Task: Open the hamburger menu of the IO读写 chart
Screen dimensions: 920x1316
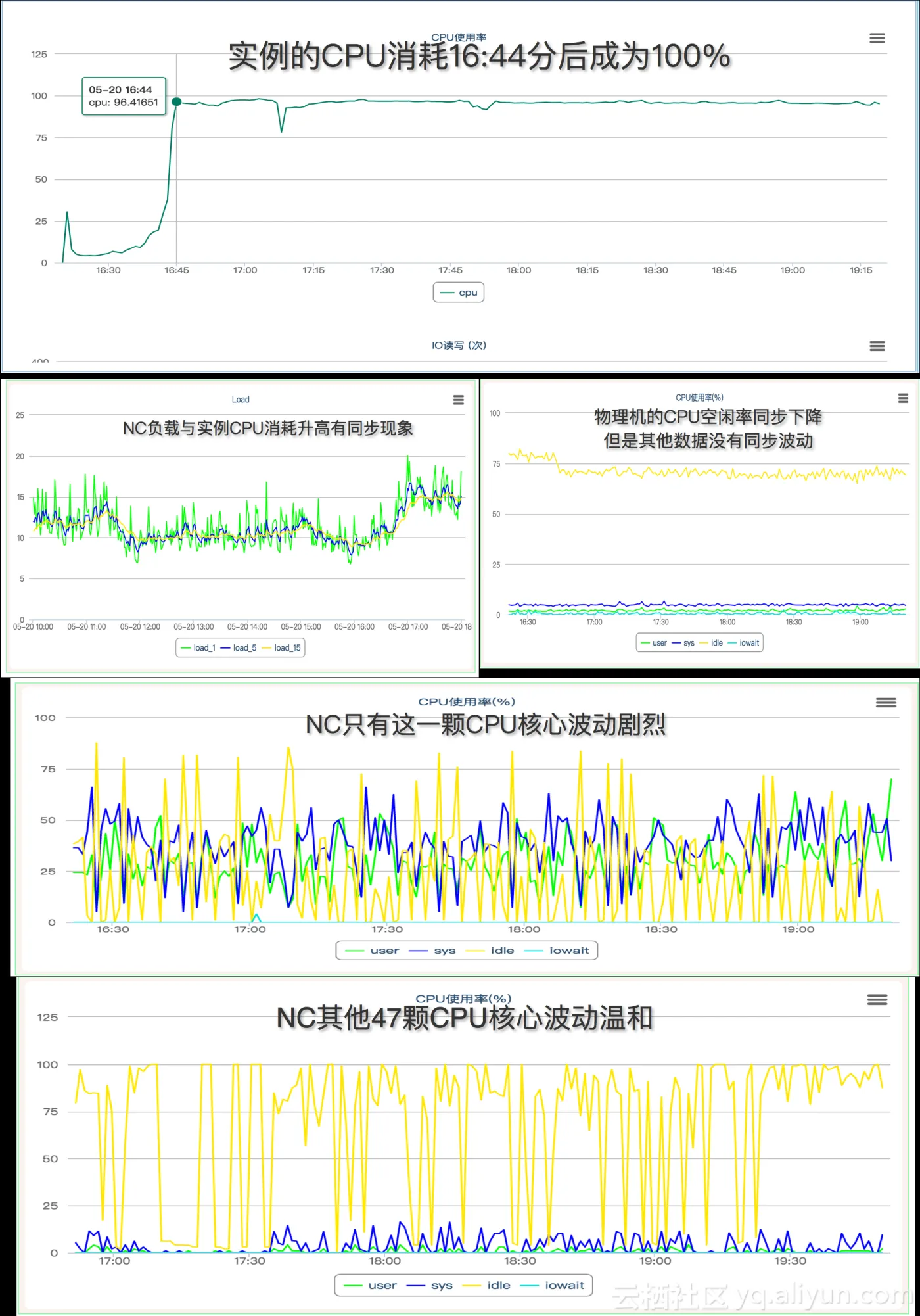Action: click(877, 346)
